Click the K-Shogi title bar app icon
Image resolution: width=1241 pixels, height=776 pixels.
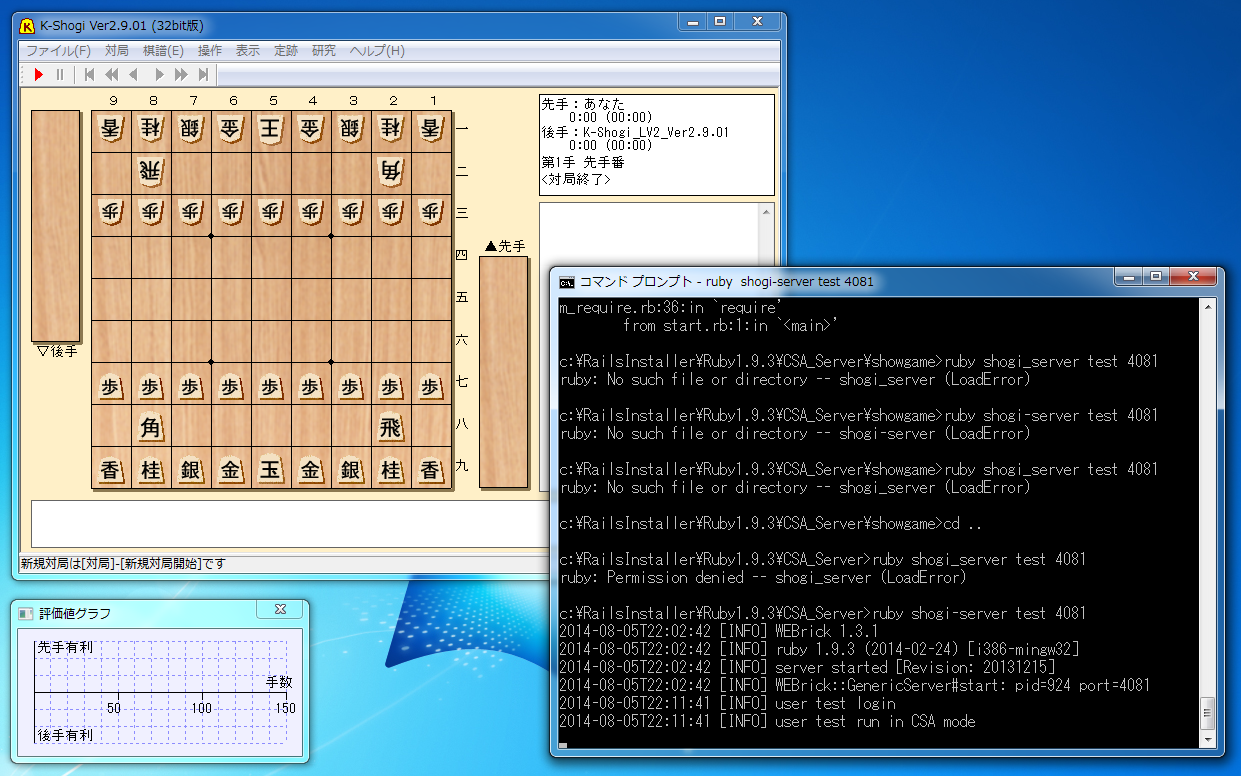pyautogui.click(x=27, y=26)
